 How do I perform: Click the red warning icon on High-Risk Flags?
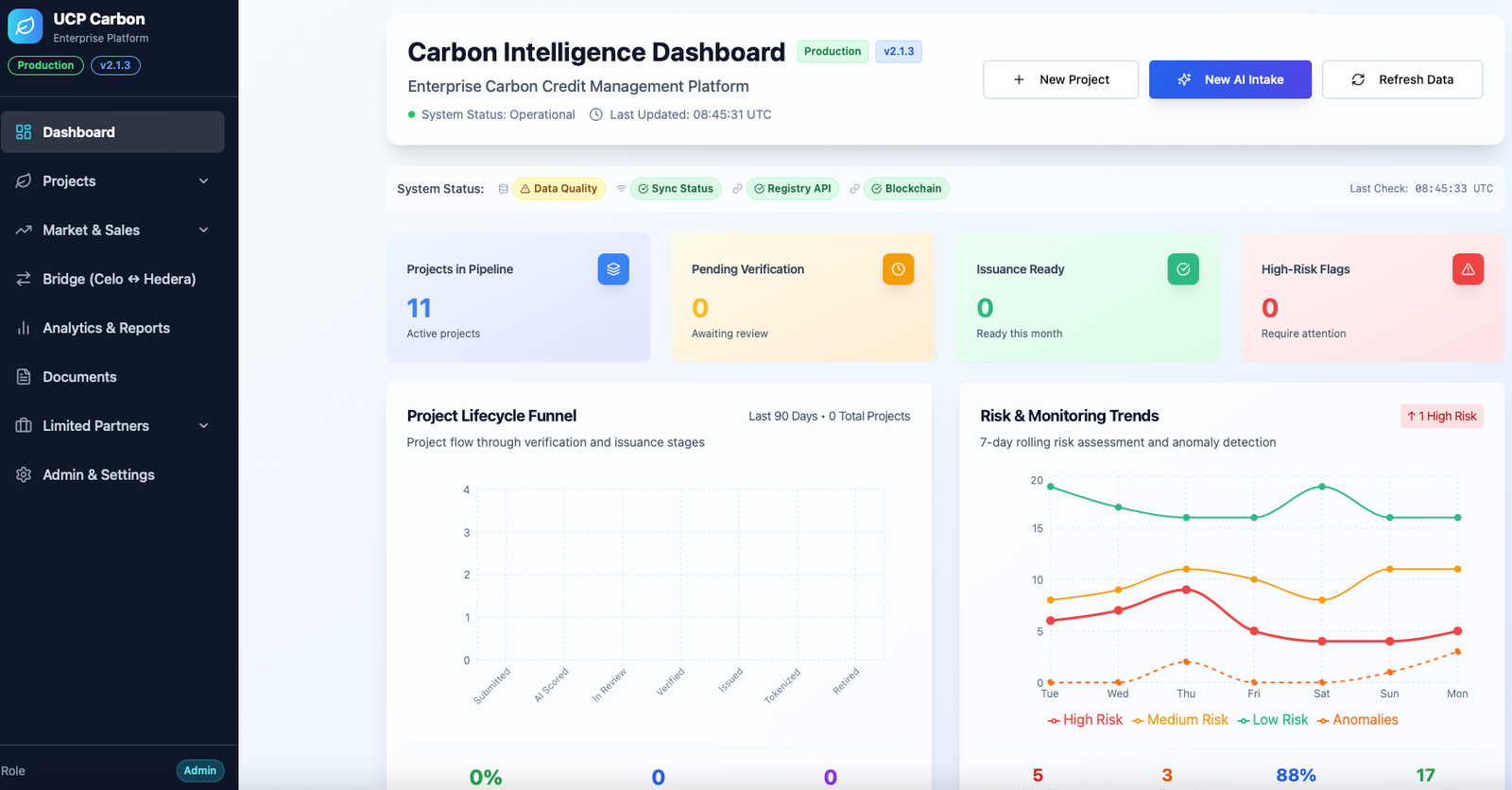[1468, 269]
